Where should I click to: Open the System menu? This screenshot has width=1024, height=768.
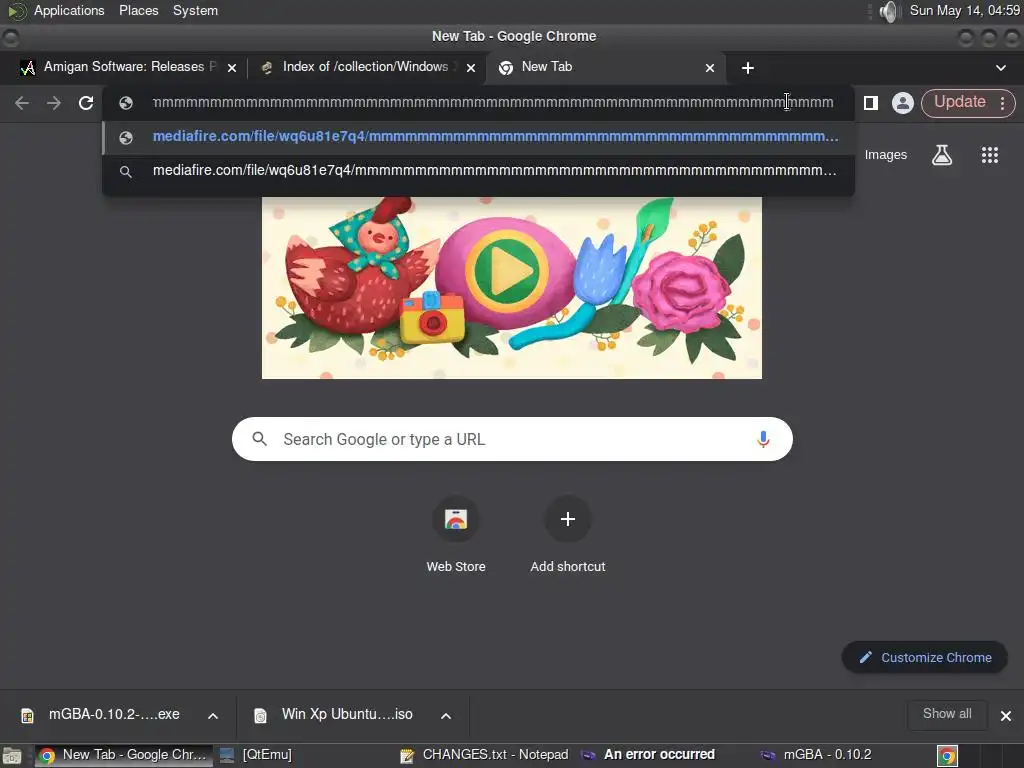pyautogui.click(x=195, y=10)
